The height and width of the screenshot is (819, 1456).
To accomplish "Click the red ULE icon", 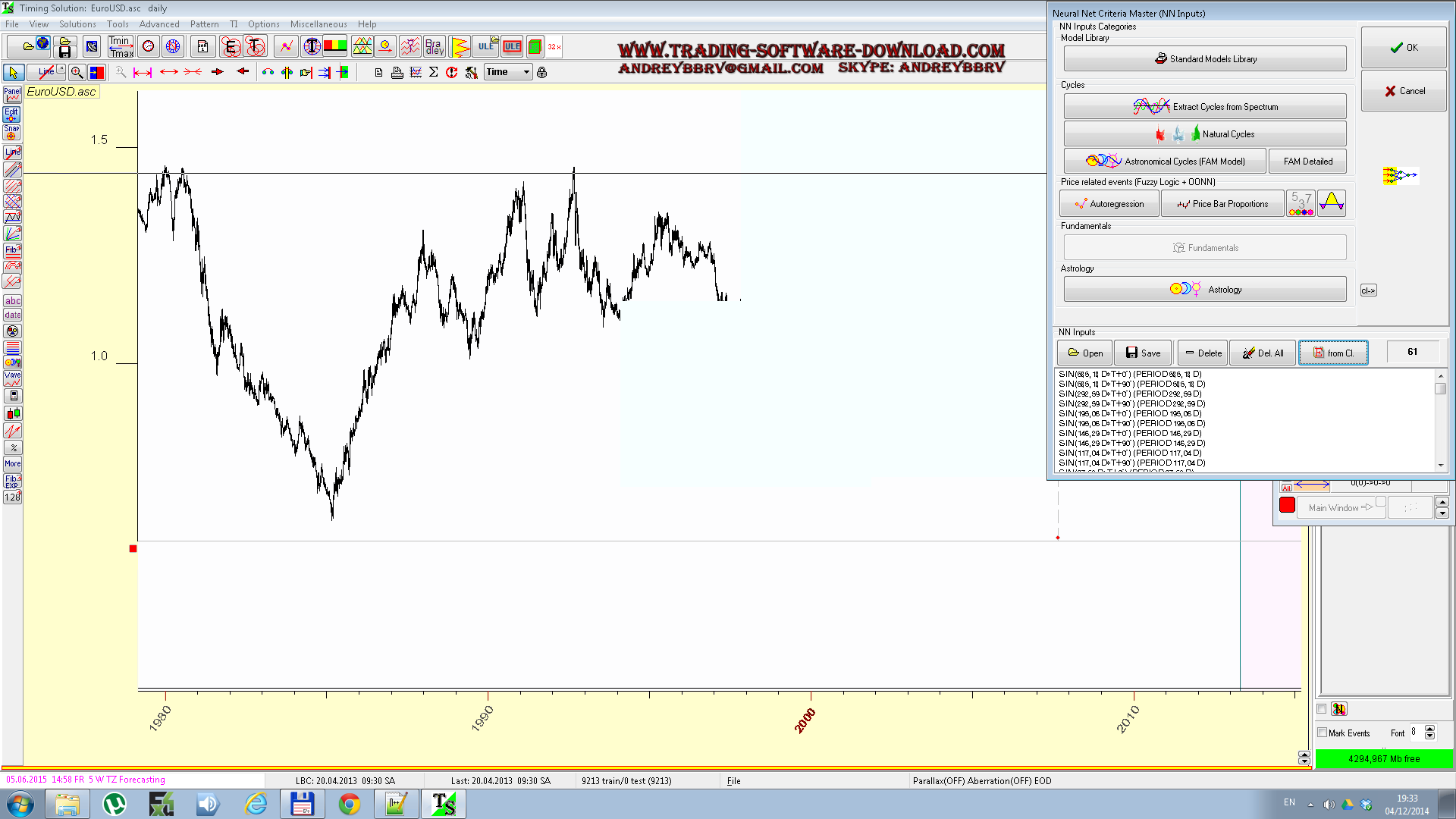I will click(512, 47).
